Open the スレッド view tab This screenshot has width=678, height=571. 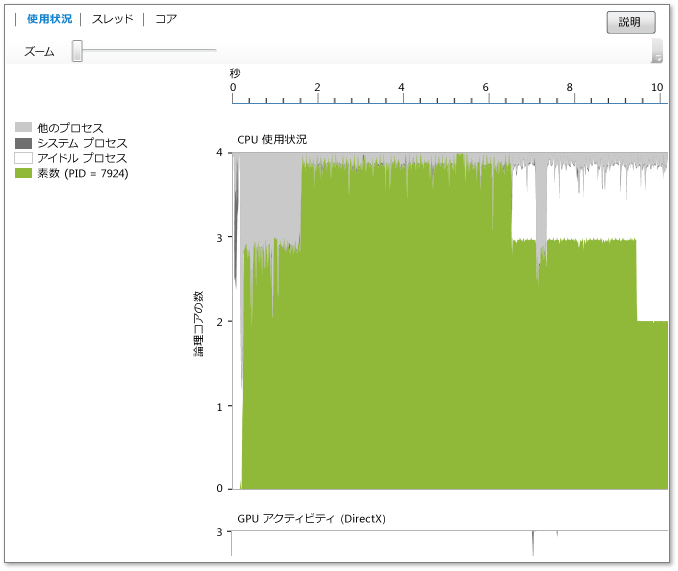tap(112, 19)
